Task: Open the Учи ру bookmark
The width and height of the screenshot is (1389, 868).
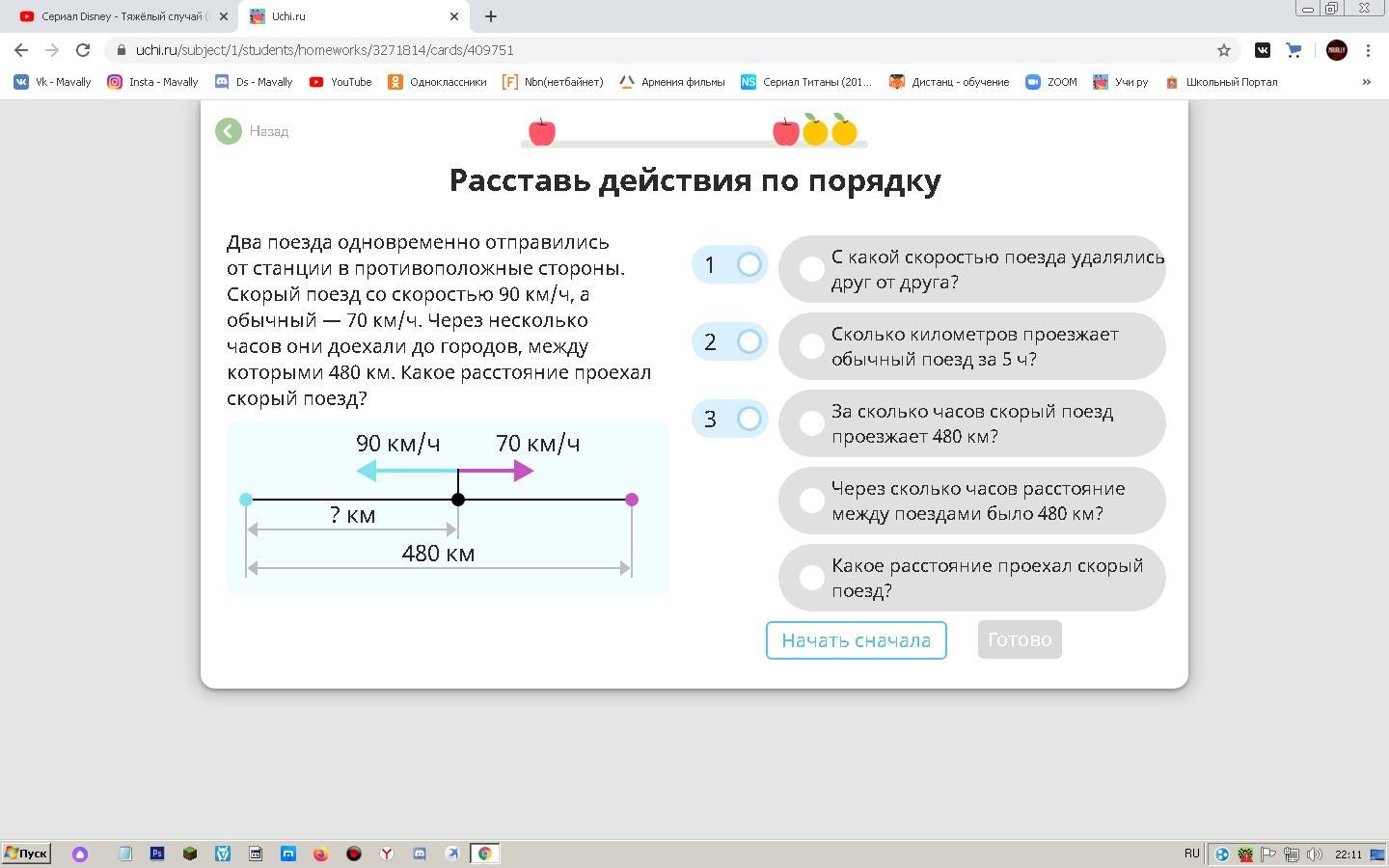Action: [1120, 82]
